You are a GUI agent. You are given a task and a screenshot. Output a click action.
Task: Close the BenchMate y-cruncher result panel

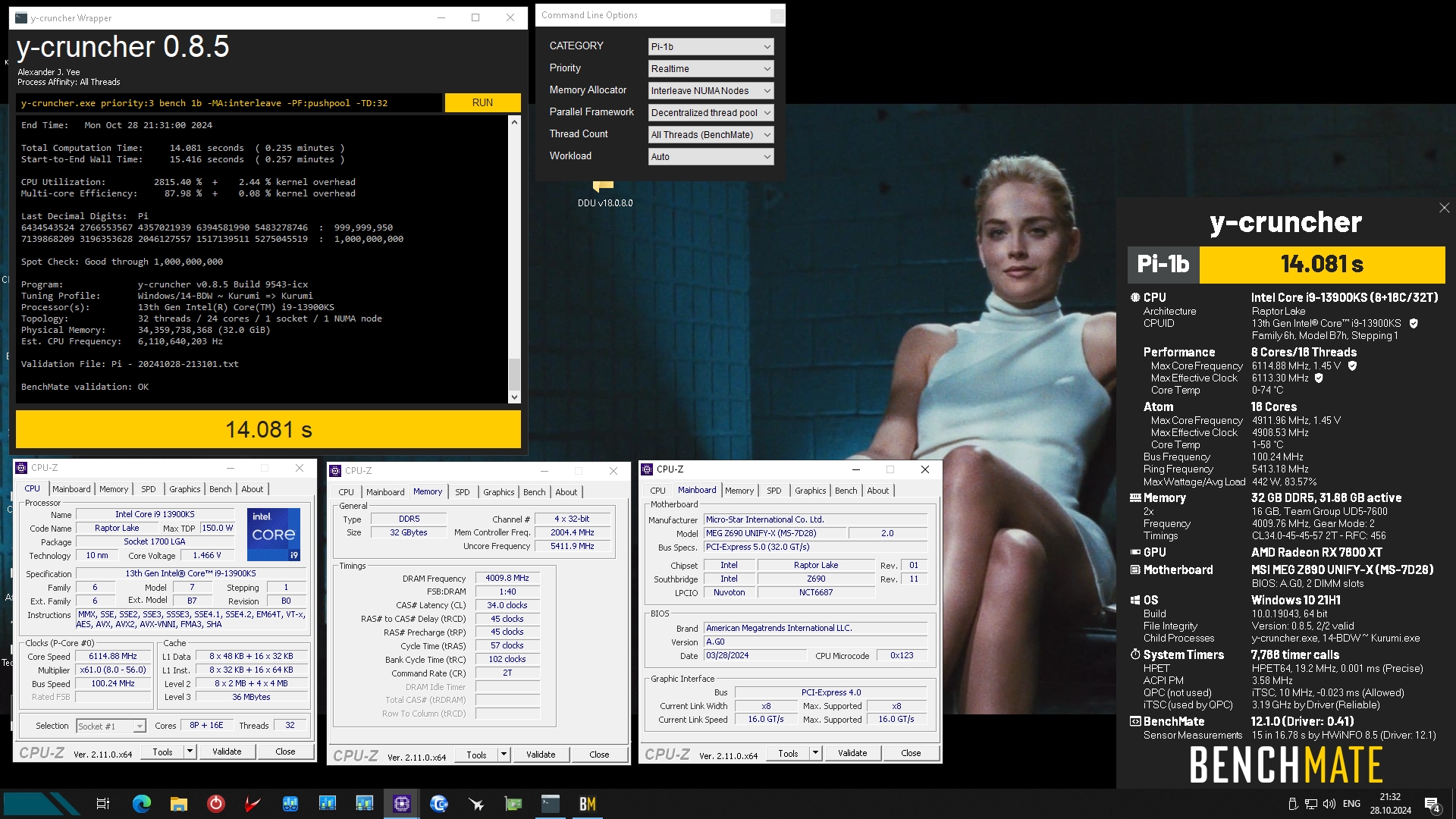[x=1444, y=208]
